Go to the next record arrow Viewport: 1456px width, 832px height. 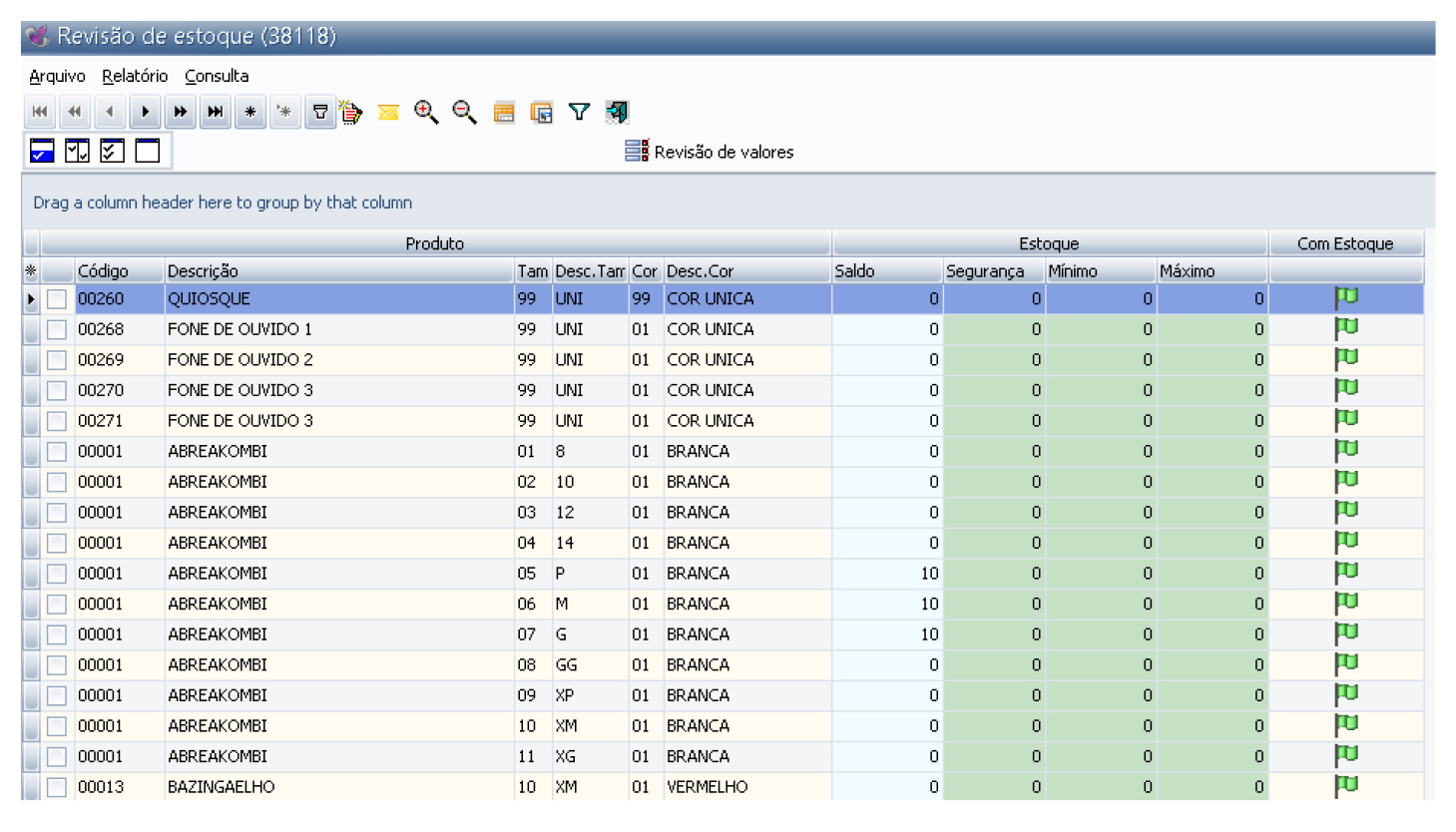tap(145, 112)
